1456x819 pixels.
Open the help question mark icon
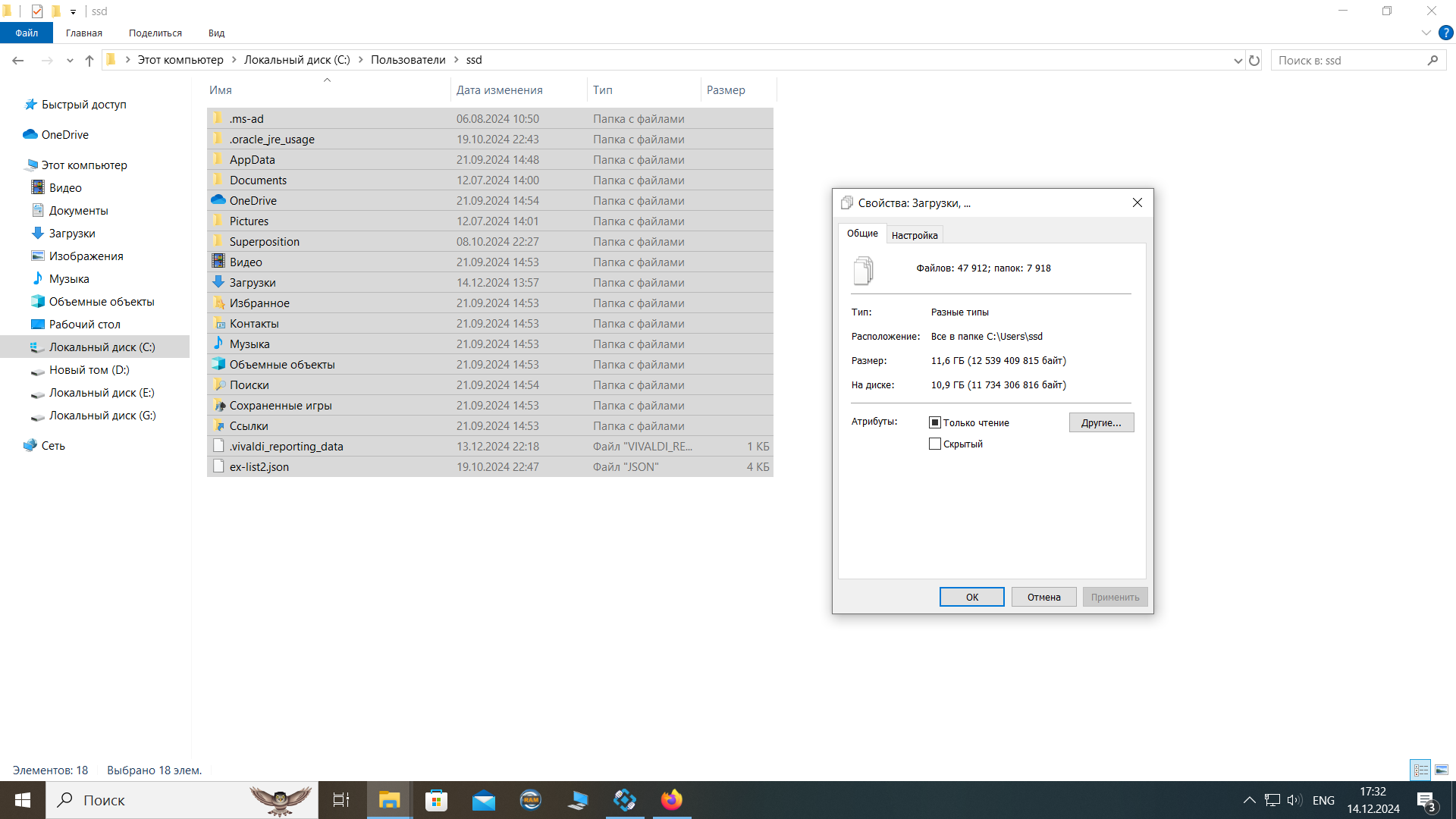(1445, 33)
